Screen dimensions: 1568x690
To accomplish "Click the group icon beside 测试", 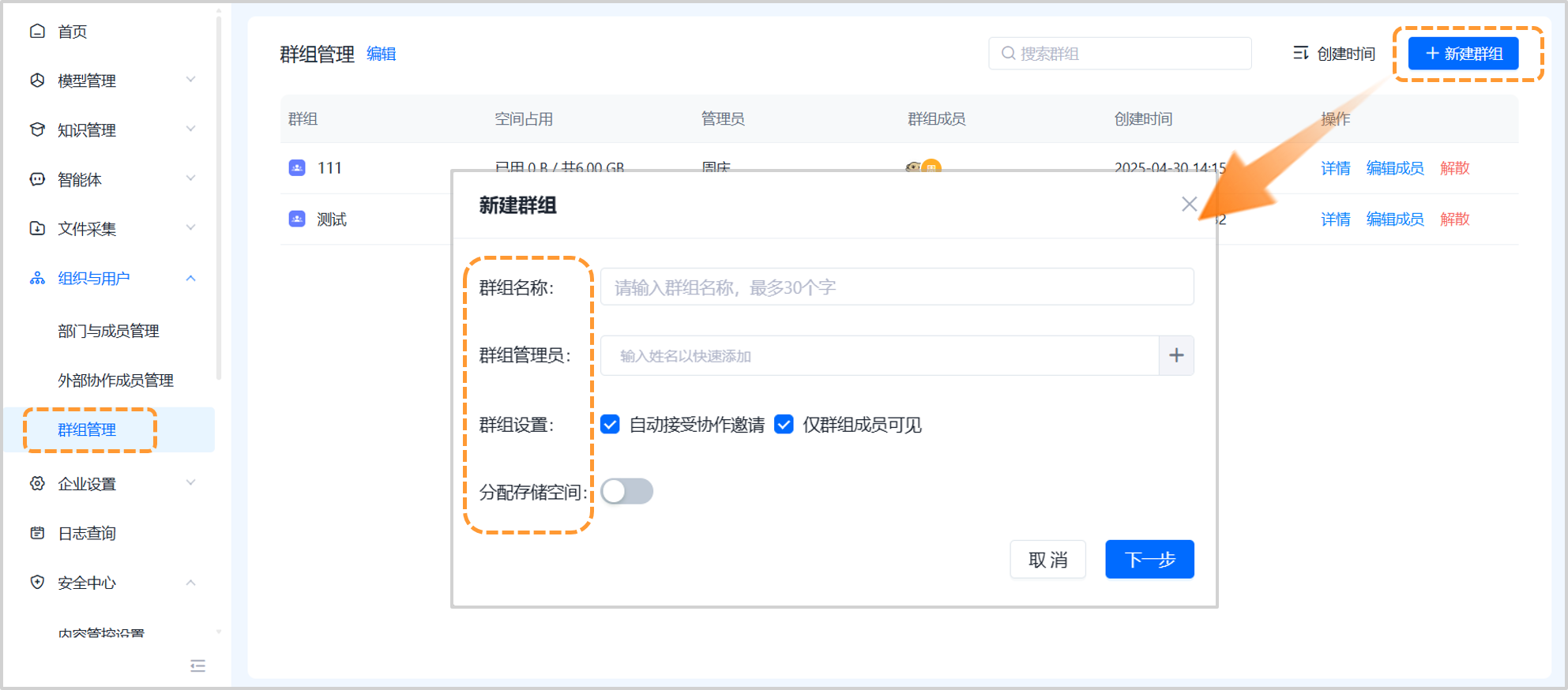I will tap(297, 219).
